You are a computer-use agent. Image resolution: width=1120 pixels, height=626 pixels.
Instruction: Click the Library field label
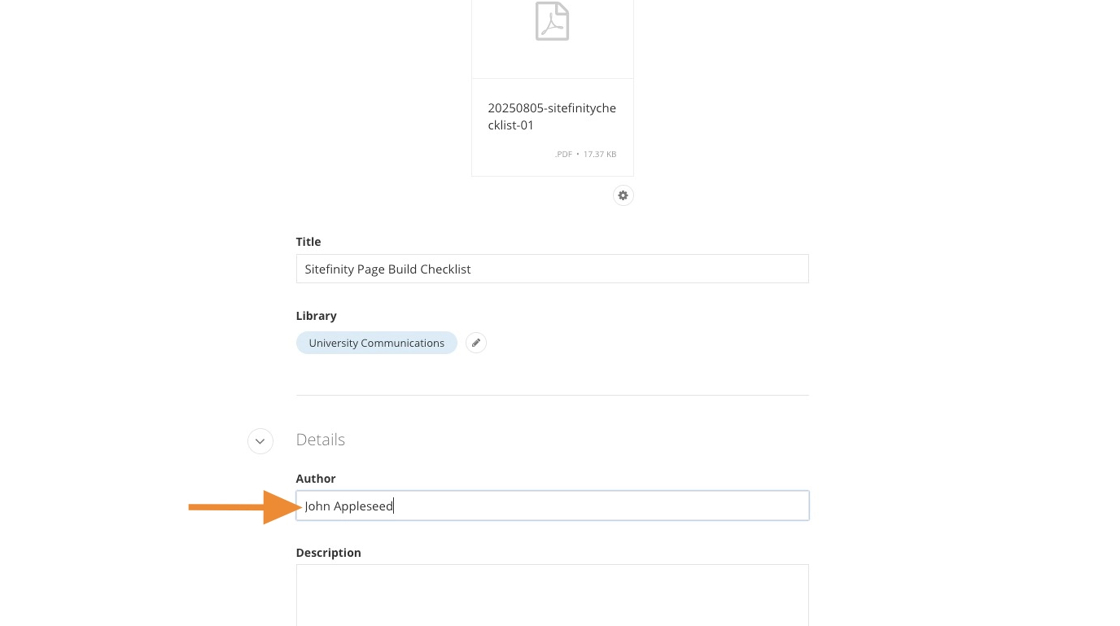coord(316,316)
